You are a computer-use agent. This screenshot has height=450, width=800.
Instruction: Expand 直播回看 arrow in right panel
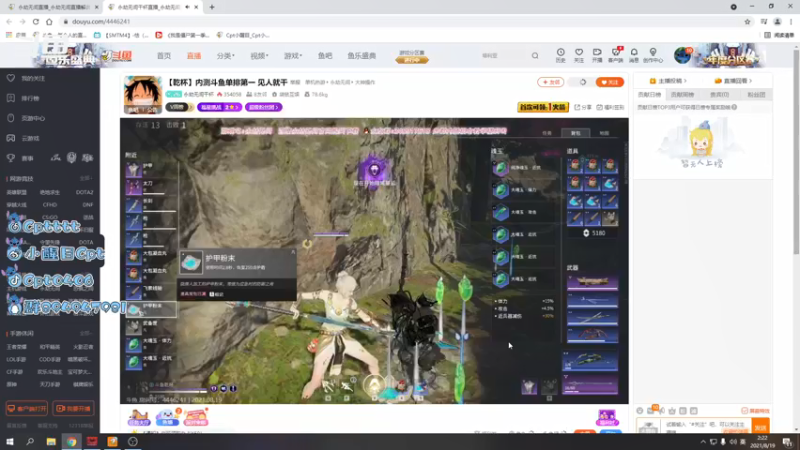pos(751,81)
